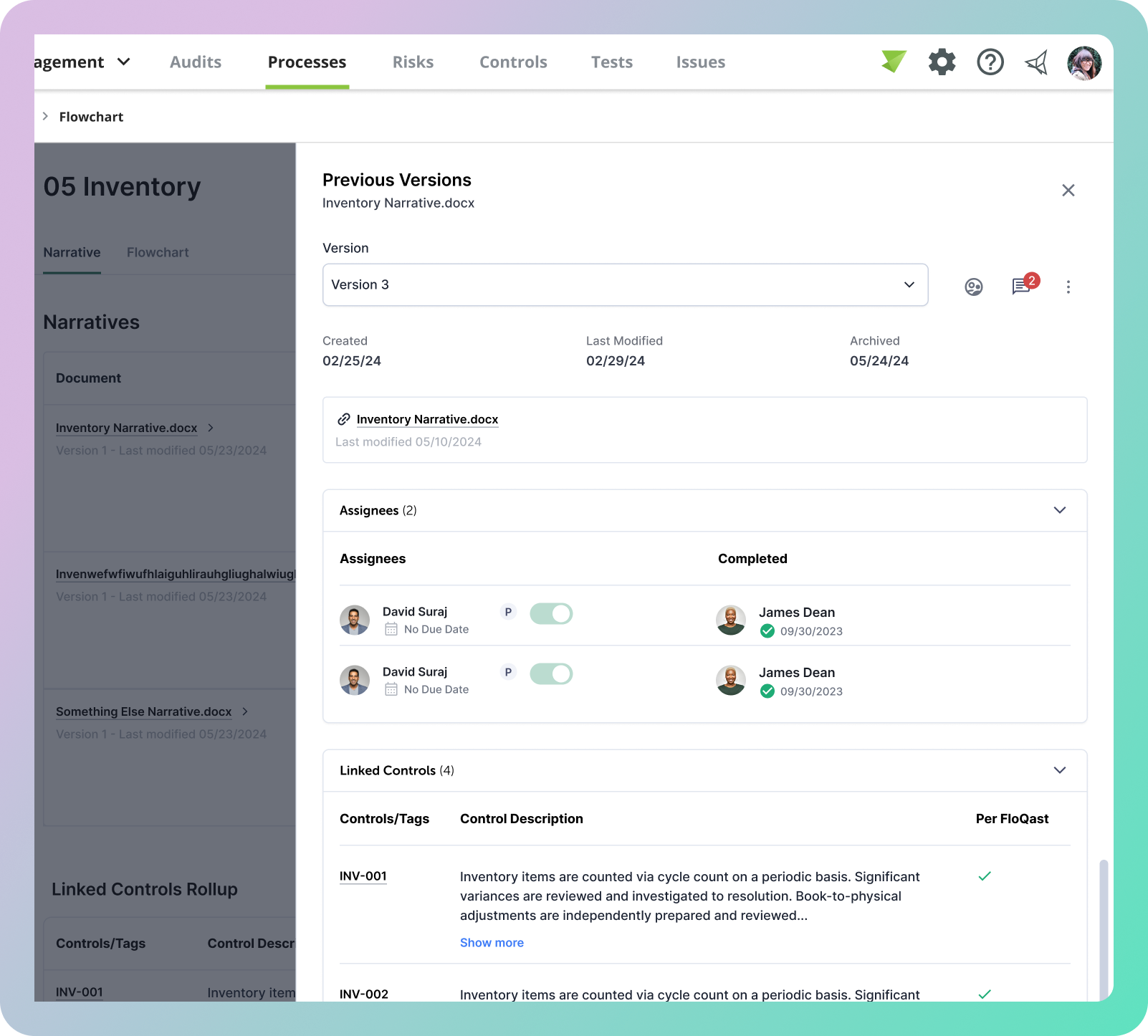The width and height of the screenshot is (1148, 1036).
Task: Open the INV-002 control link in panel
Action: point(363,994)
